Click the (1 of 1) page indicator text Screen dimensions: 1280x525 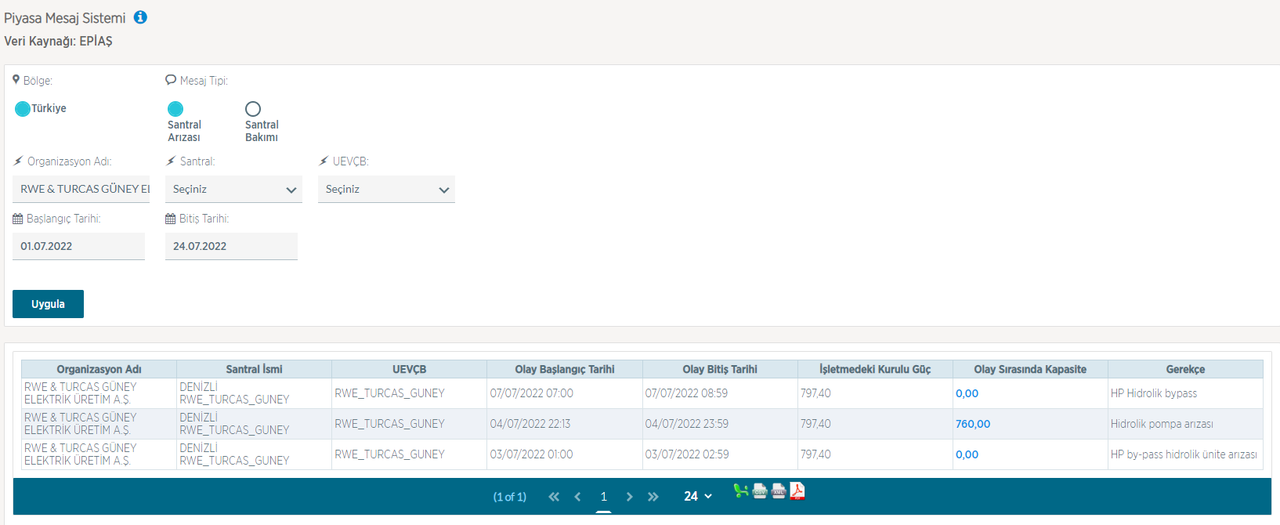pos(510,496)
